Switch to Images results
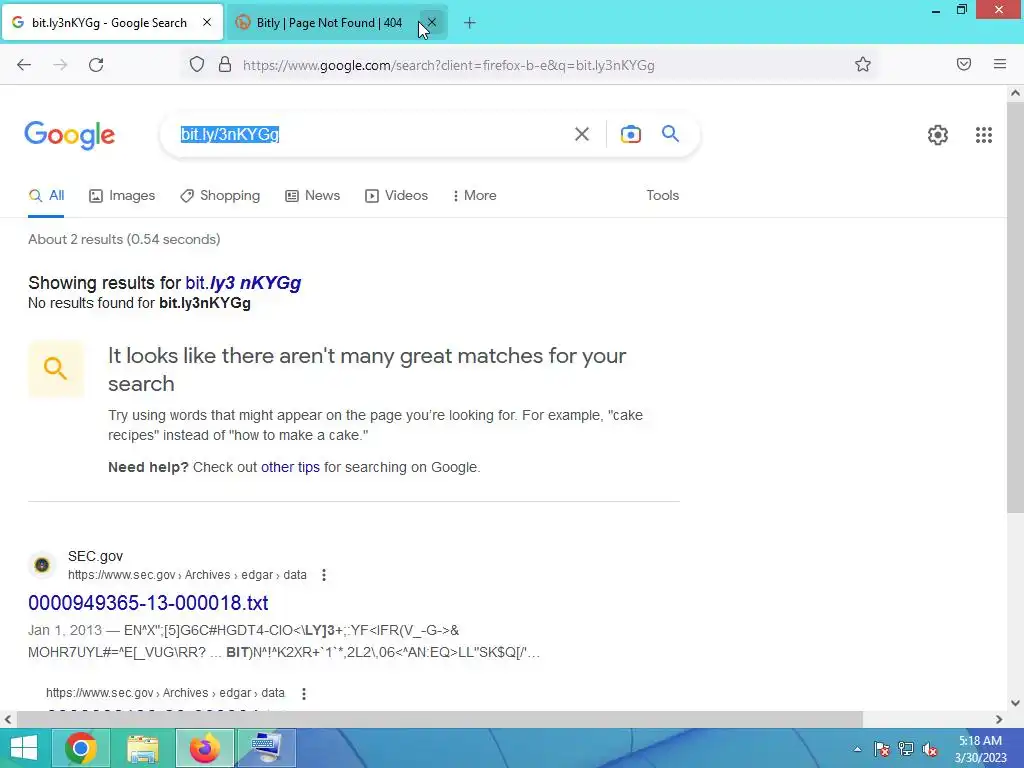 point(122,196)
